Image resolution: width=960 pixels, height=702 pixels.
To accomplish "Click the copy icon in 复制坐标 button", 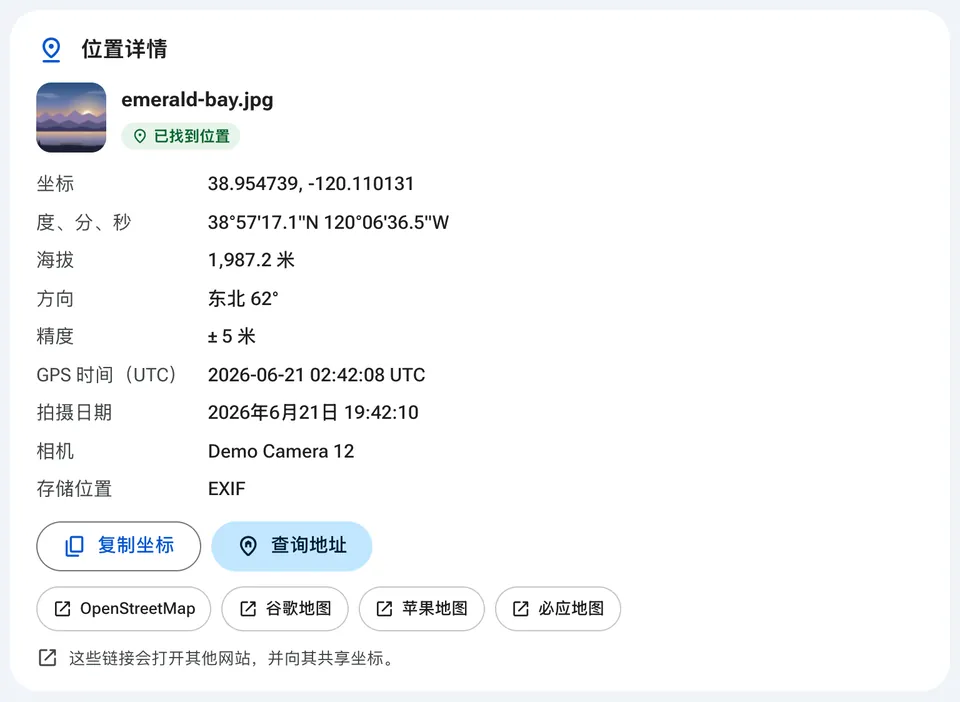I will [74, 546].
